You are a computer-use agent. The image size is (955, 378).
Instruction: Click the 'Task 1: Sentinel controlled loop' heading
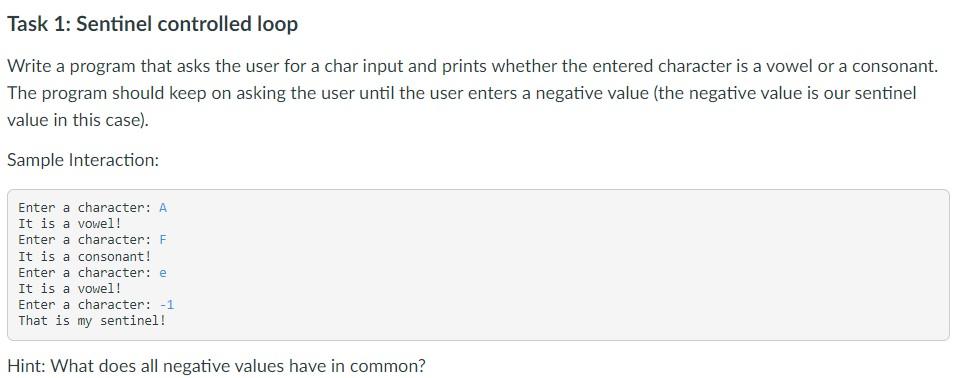pos(152,24)
